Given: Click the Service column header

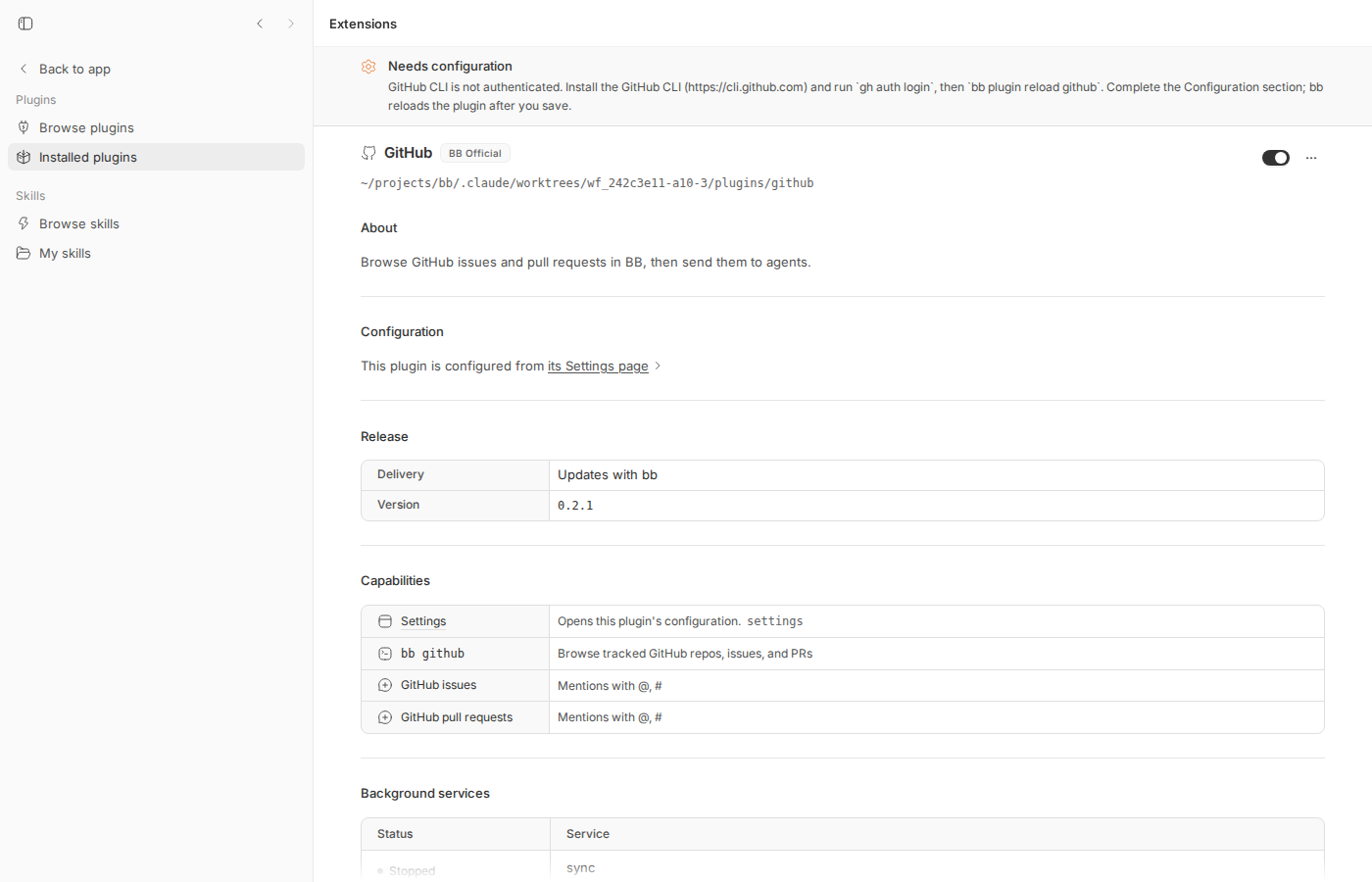Looking at the screenshot, I should (x=588, y=834).
